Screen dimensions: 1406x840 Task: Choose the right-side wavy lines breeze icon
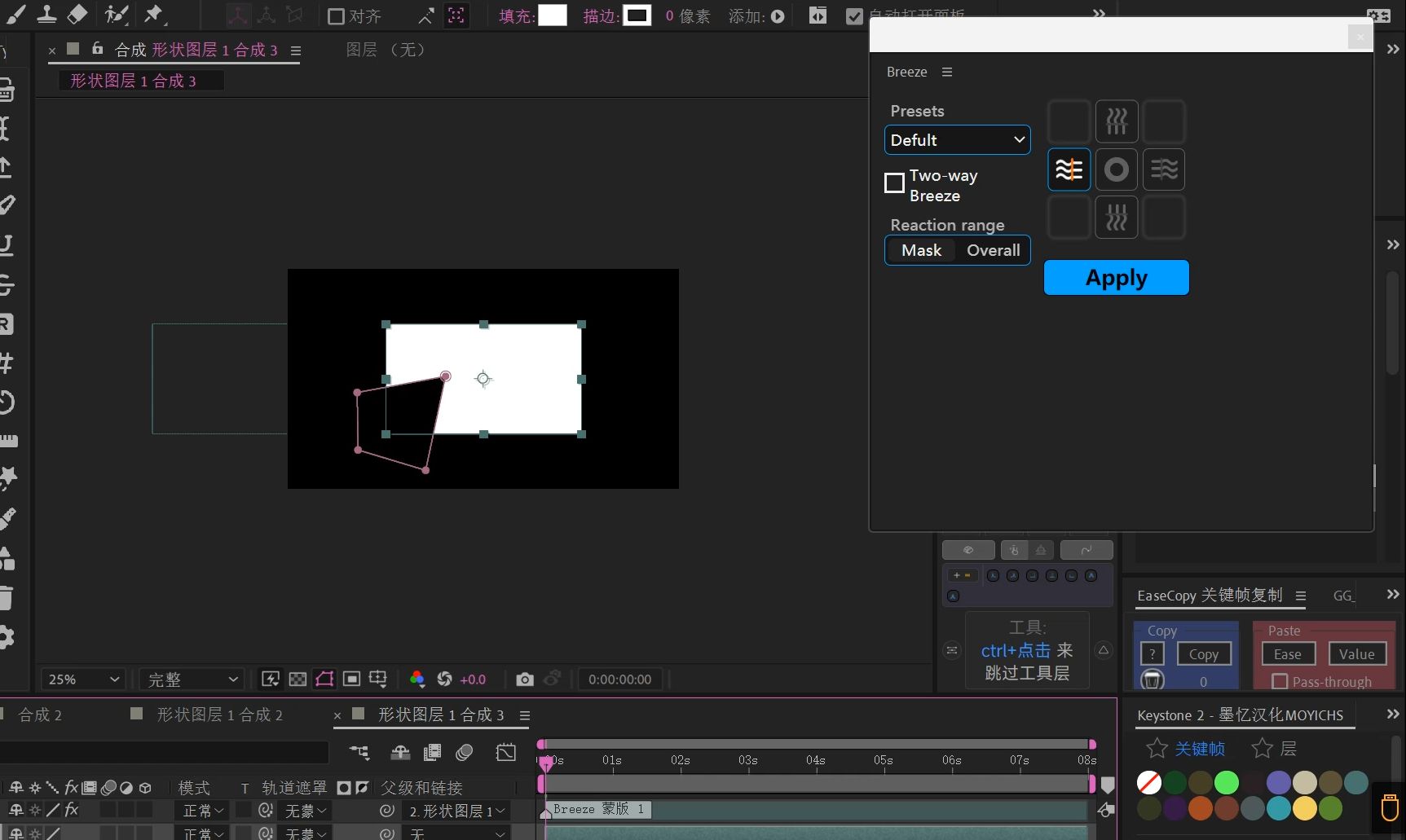[x=1164, y=169]
